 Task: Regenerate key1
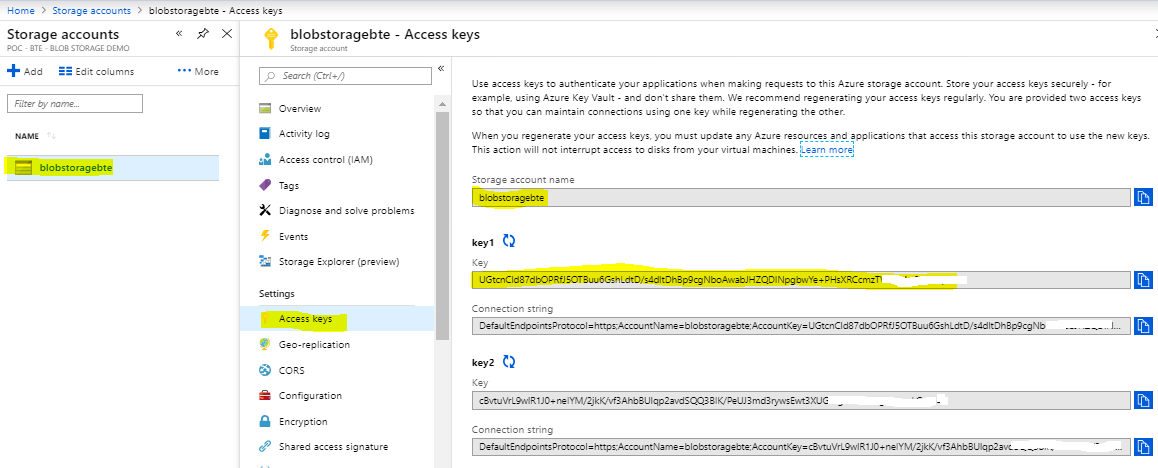509,240
